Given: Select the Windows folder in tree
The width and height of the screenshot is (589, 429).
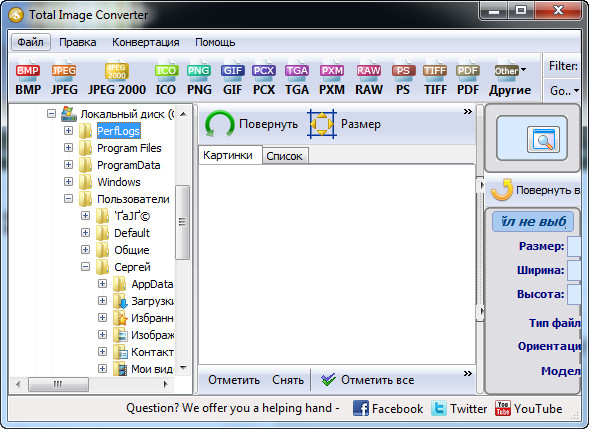Looking at the screenshot, I should pyautogui.click(x=119, y=182).
